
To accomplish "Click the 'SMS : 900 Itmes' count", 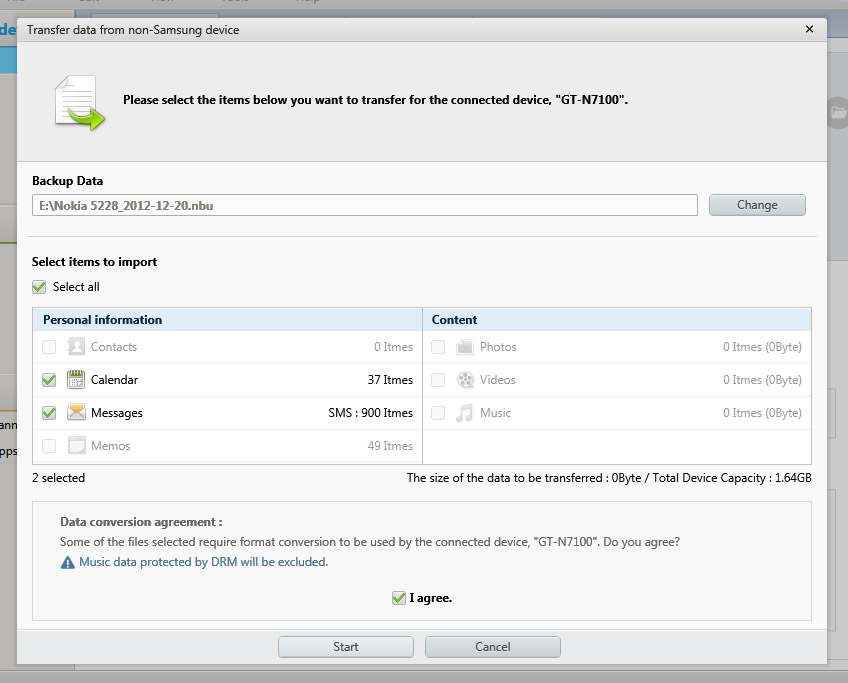I will pyautogui.click(x=370, y=413).
